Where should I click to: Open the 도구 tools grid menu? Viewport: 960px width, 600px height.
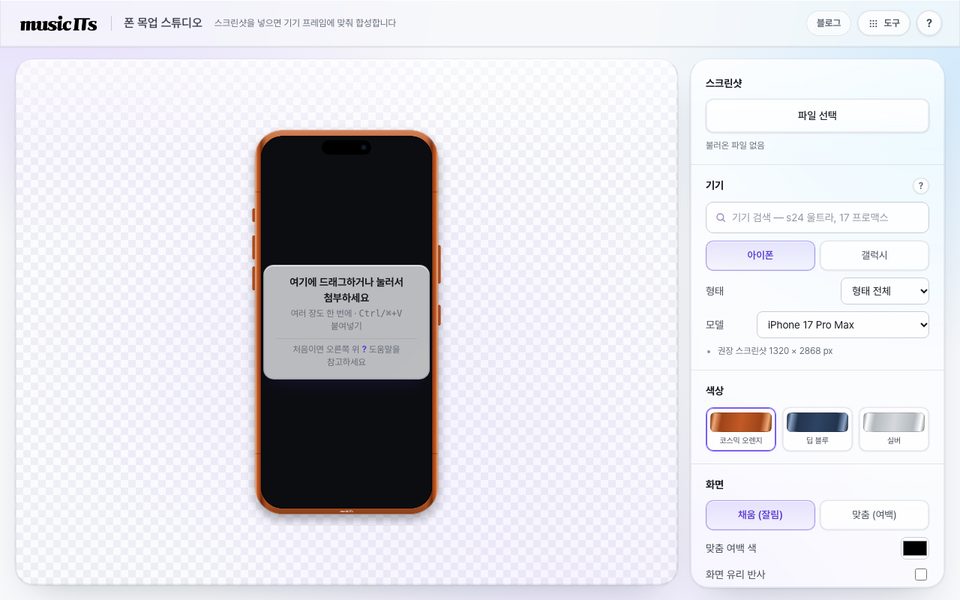(884, 23)
